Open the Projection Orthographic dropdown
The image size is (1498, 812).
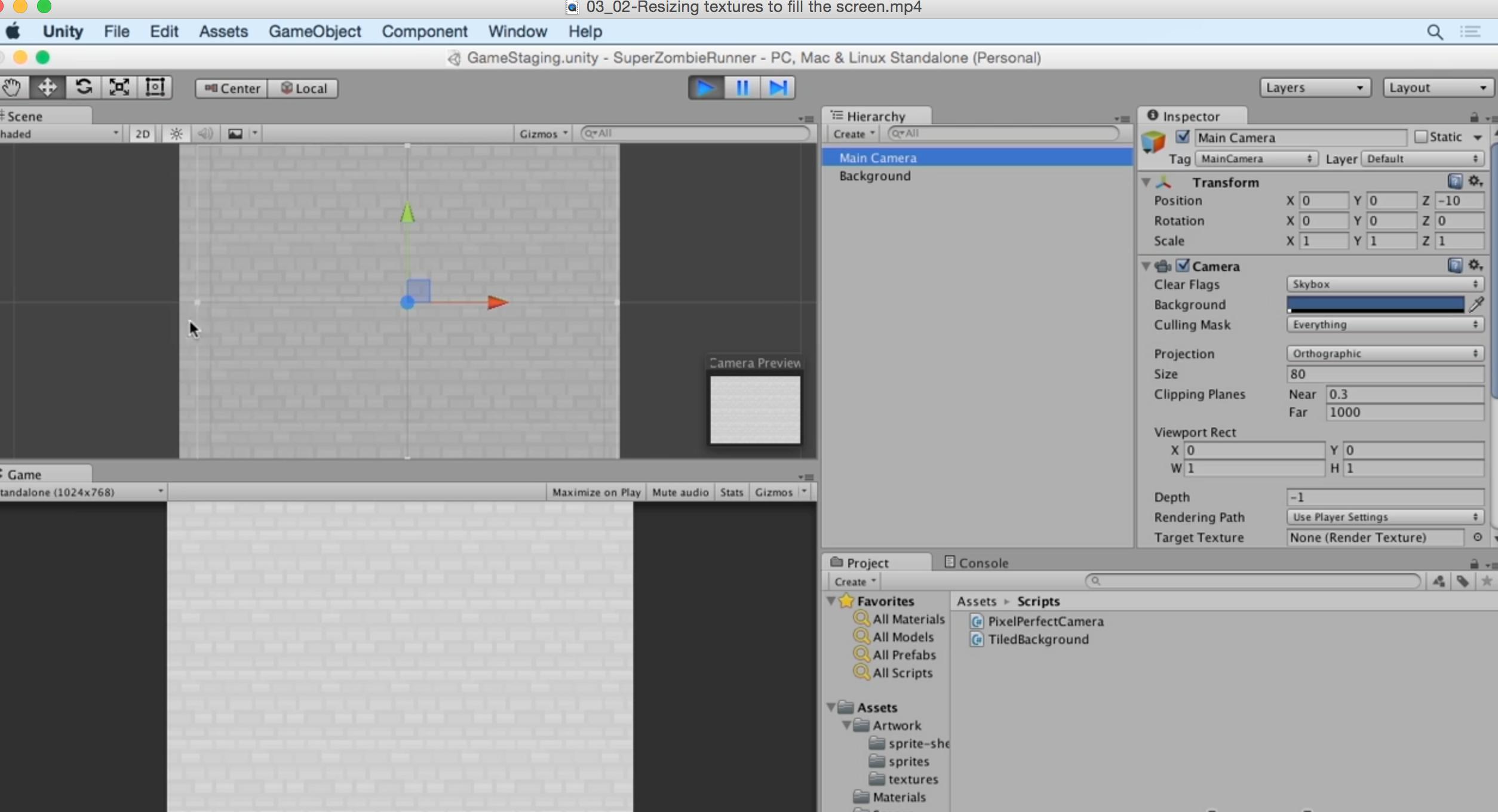click(x=1385, y=353)
